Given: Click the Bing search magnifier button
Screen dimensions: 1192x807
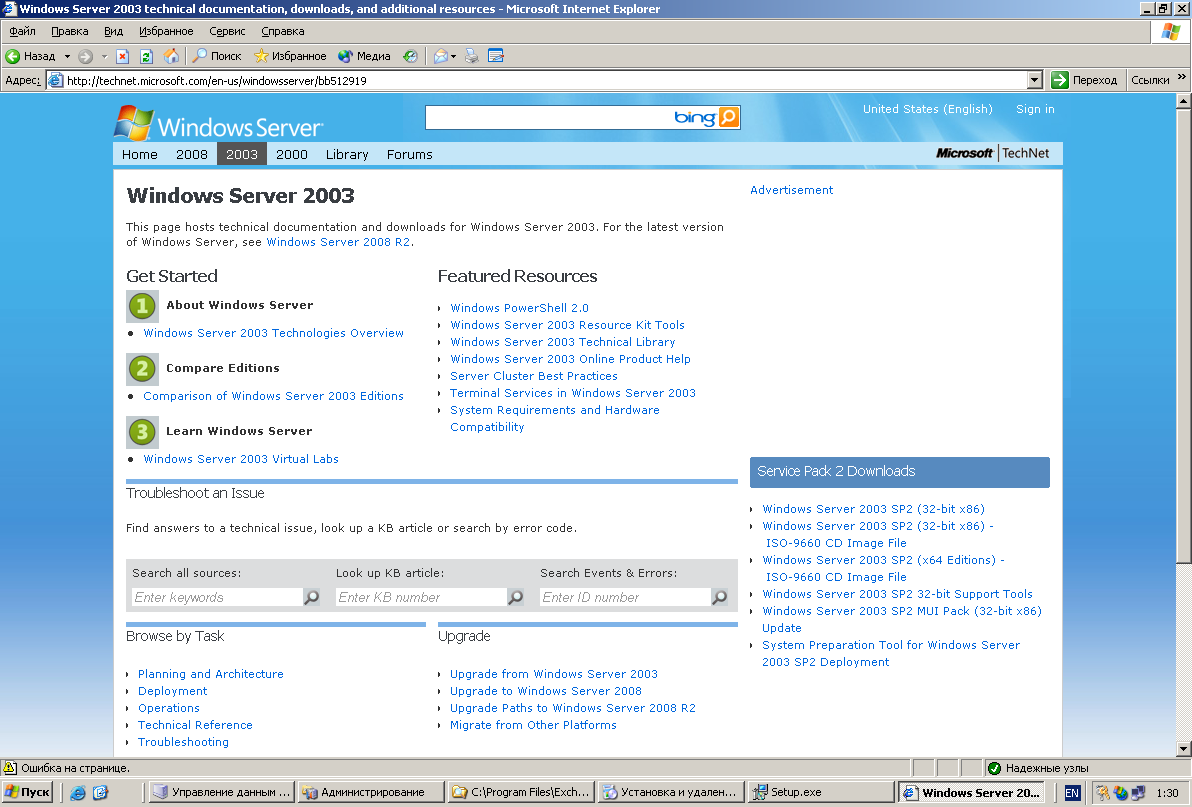Looking at the screenshot, I should tap(728, 117).
